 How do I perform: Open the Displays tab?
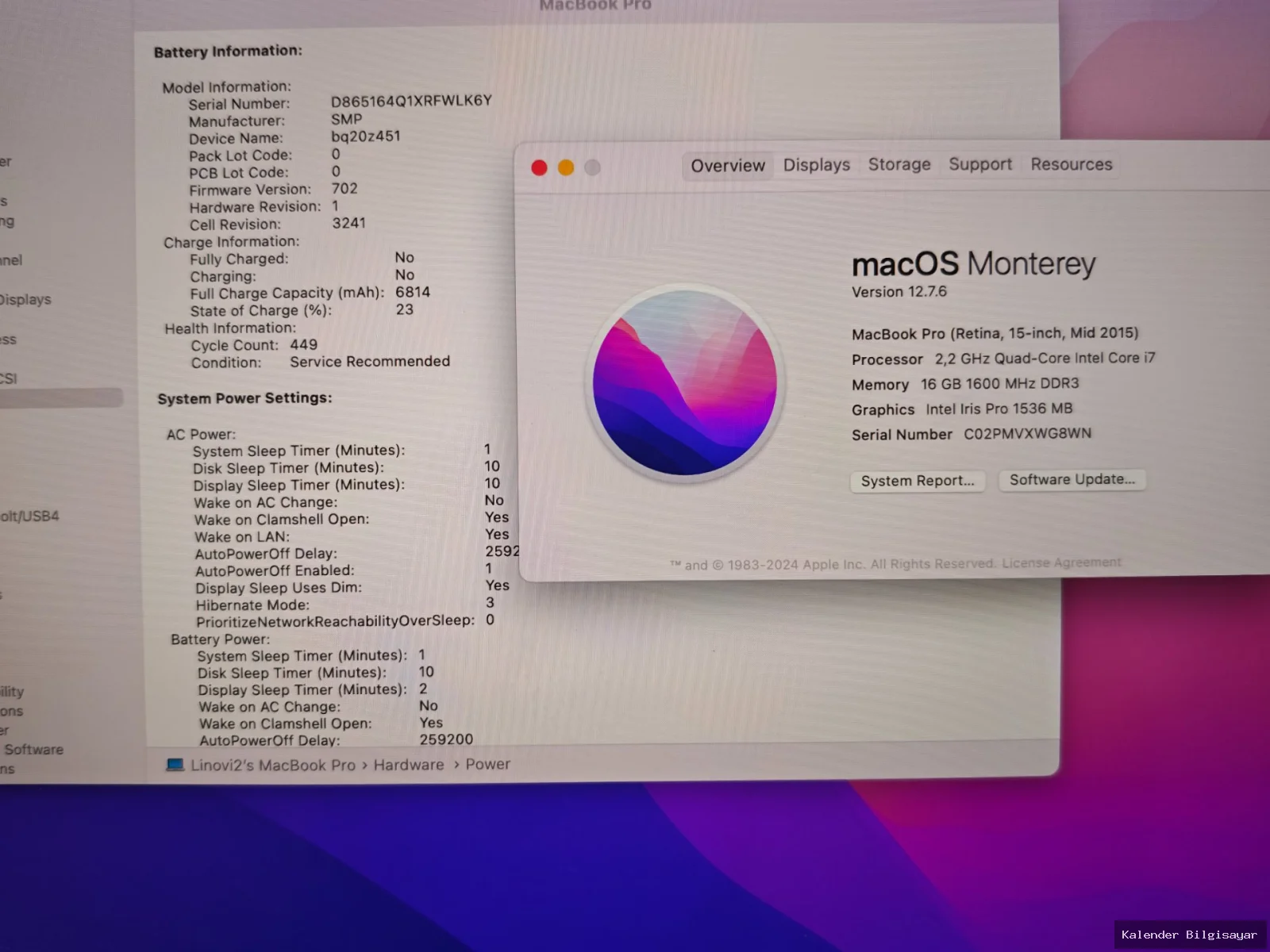[x=816, y=165]
